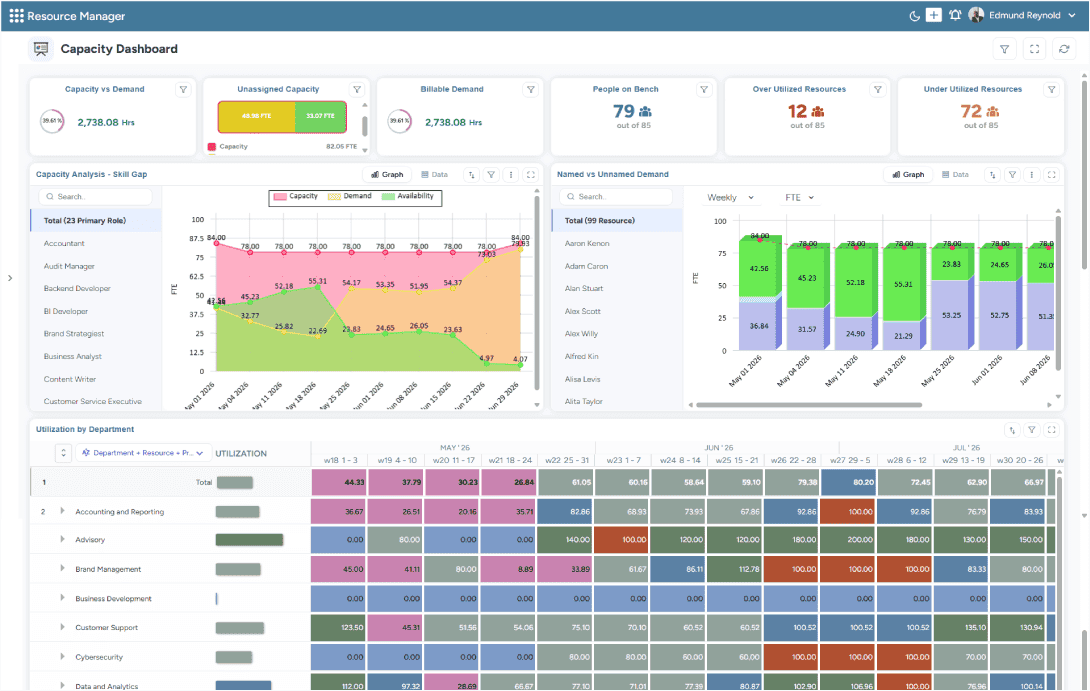Click sort icon in Named vs Unnamed Demand
1090x691 pixels.
(993, 174)
